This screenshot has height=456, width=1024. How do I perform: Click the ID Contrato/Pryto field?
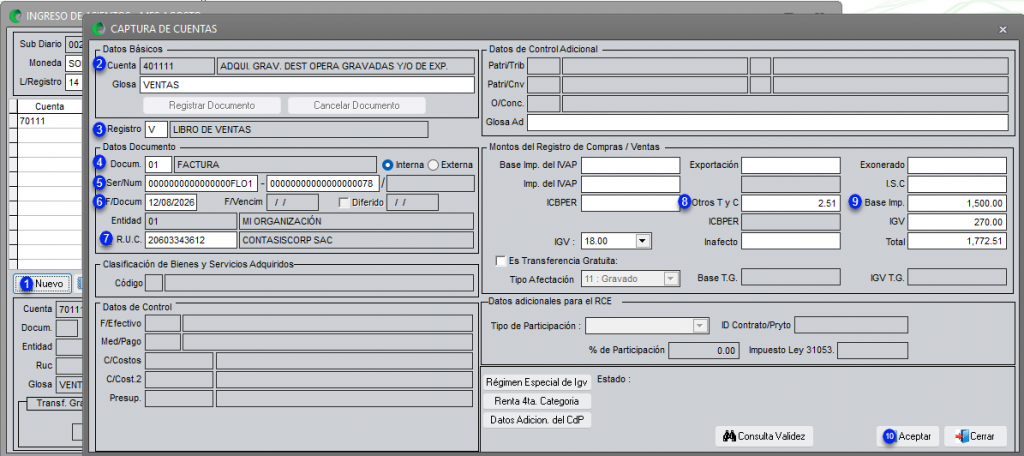851,325
